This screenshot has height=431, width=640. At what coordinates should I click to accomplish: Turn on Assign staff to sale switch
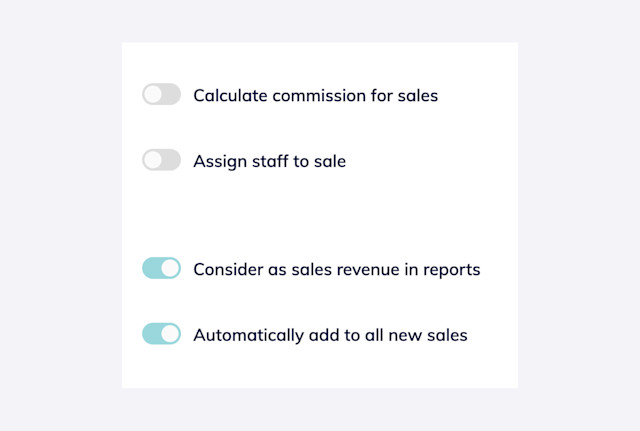coord(161,160)
